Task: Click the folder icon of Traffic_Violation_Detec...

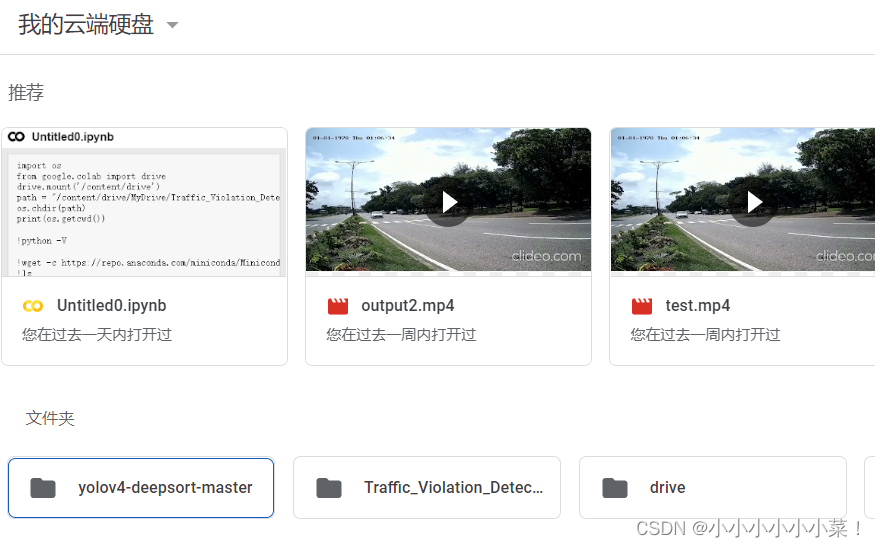Action: click(x=329, y=488)
